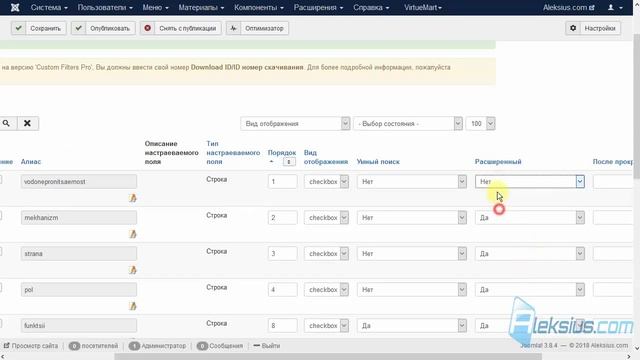Sort by Расширенный column header
Image resolution: width=640 pixels, height=360 pixels.
[498, 162]
